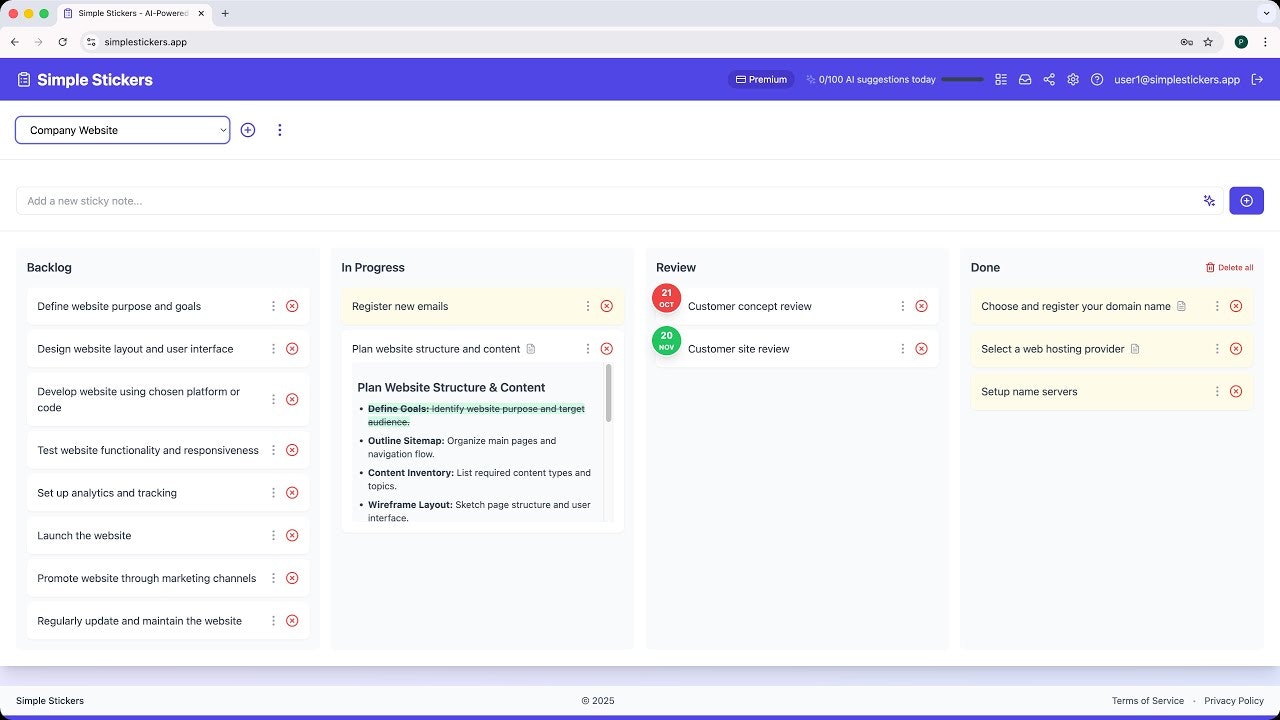This screenshot has width=1280, height=720.
Task: Click the purple add sticky note button
Action: [1246, 201]
